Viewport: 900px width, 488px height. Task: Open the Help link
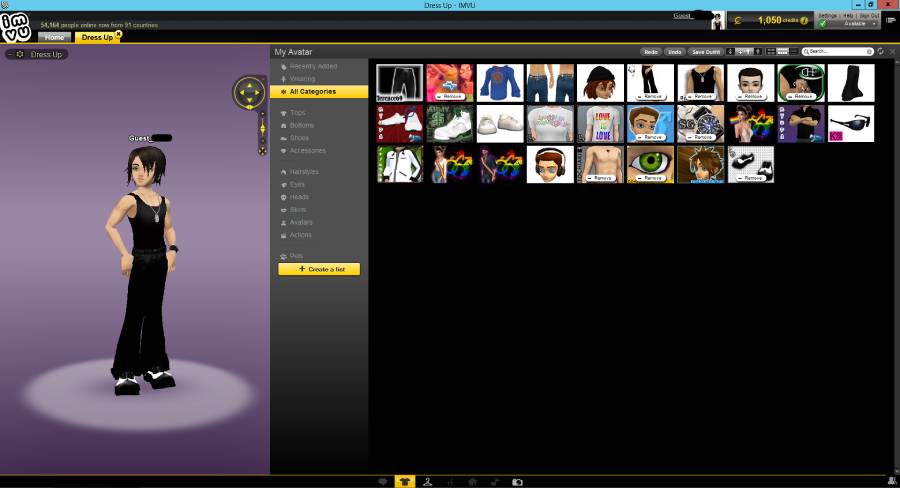(848, 16)
